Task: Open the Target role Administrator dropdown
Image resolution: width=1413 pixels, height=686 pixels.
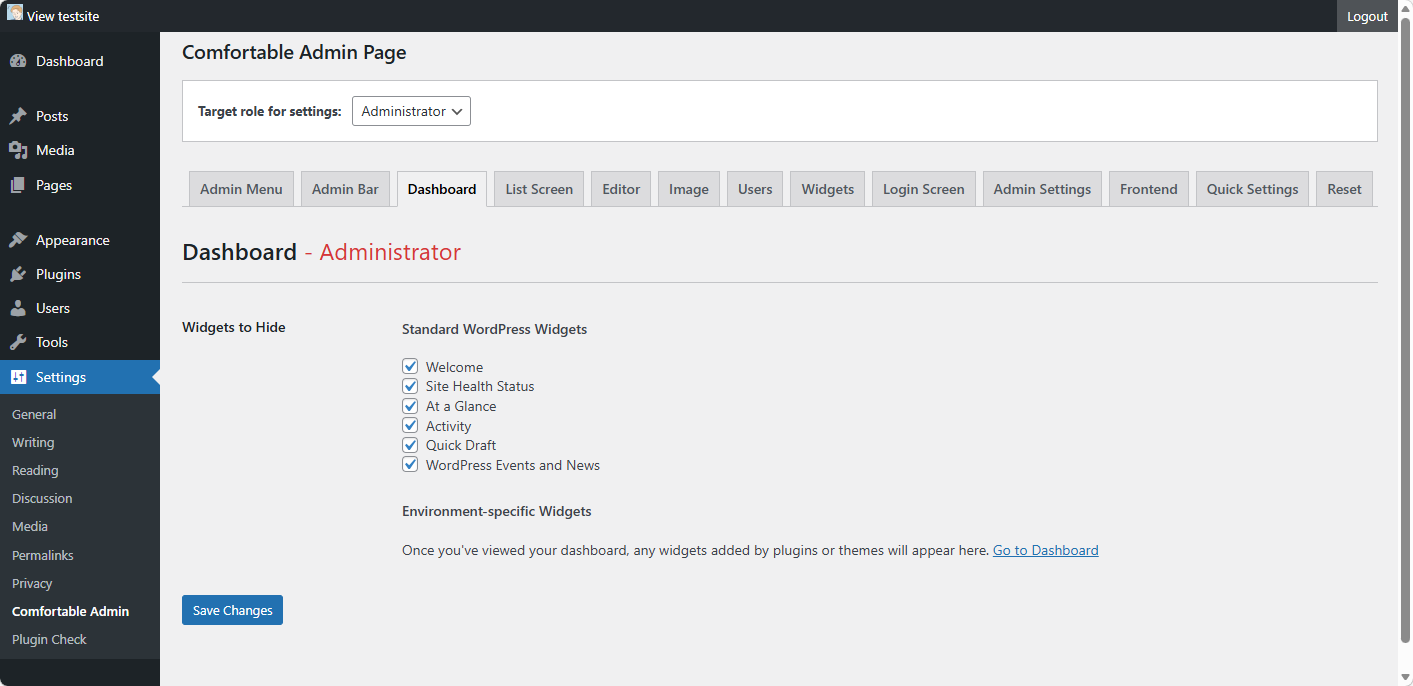Action: pyautogui.click(x=411, y=111)
